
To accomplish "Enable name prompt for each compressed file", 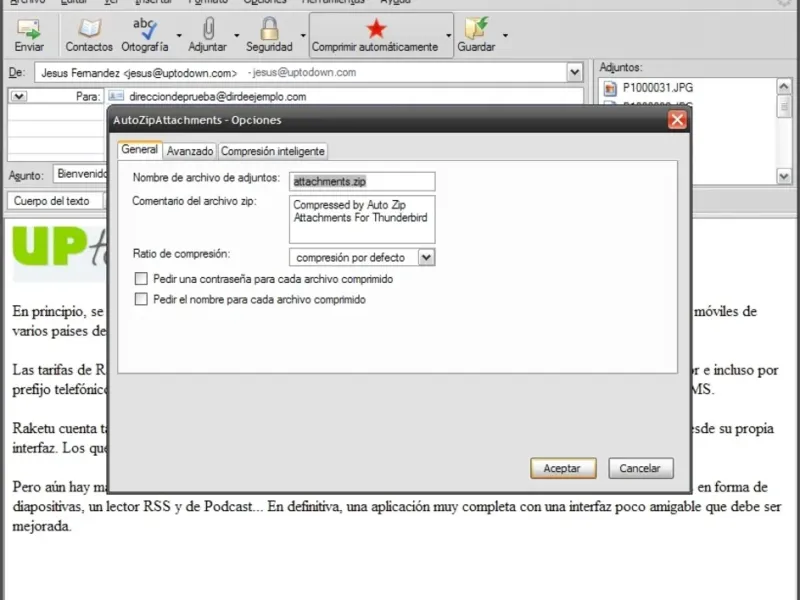I will [x=141, y=299].
